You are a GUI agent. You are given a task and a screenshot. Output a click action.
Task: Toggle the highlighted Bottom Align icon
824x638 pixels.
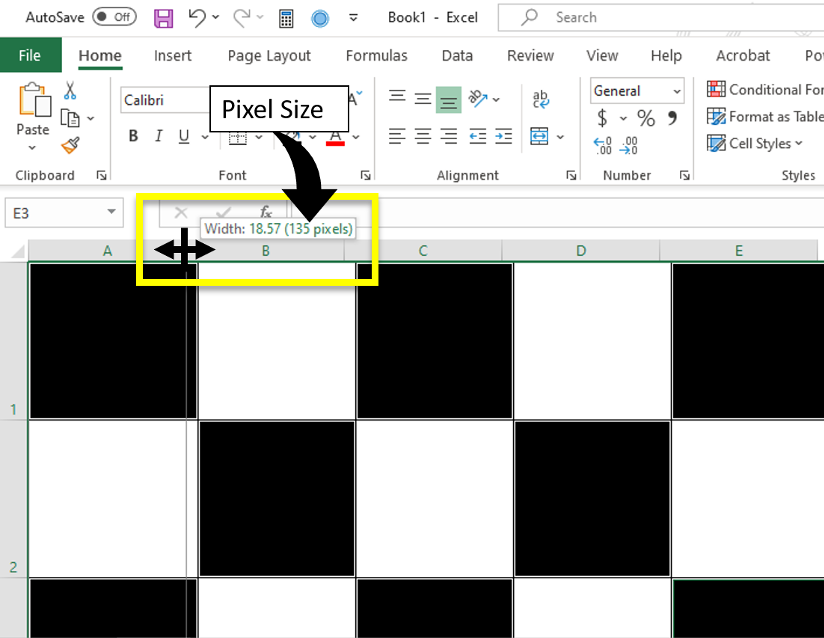coord(449,100)
